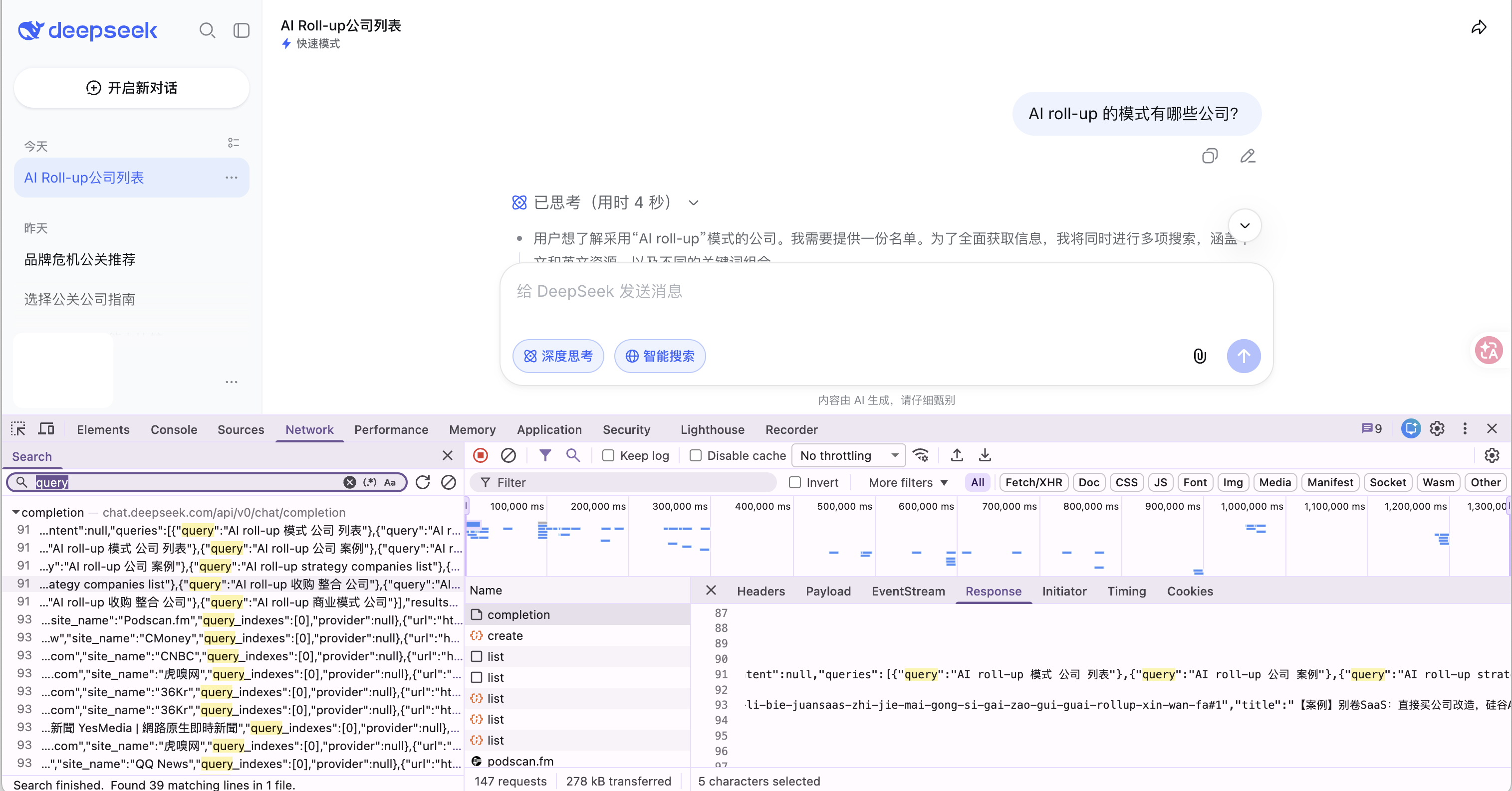Screen dimensions: 1512x791
Task: Open the Headers tab of request details
Action: click(760, 592)
